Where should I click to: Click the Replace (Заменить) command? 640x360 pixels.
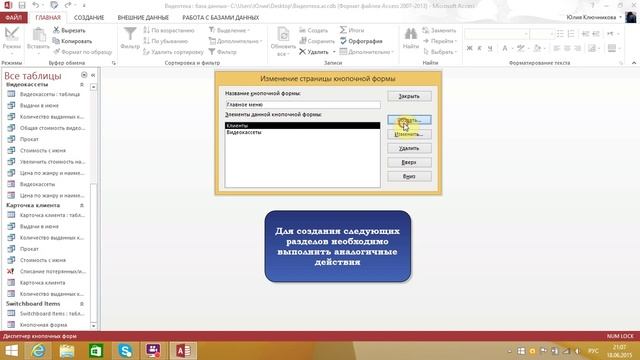(x=439, y=30)
